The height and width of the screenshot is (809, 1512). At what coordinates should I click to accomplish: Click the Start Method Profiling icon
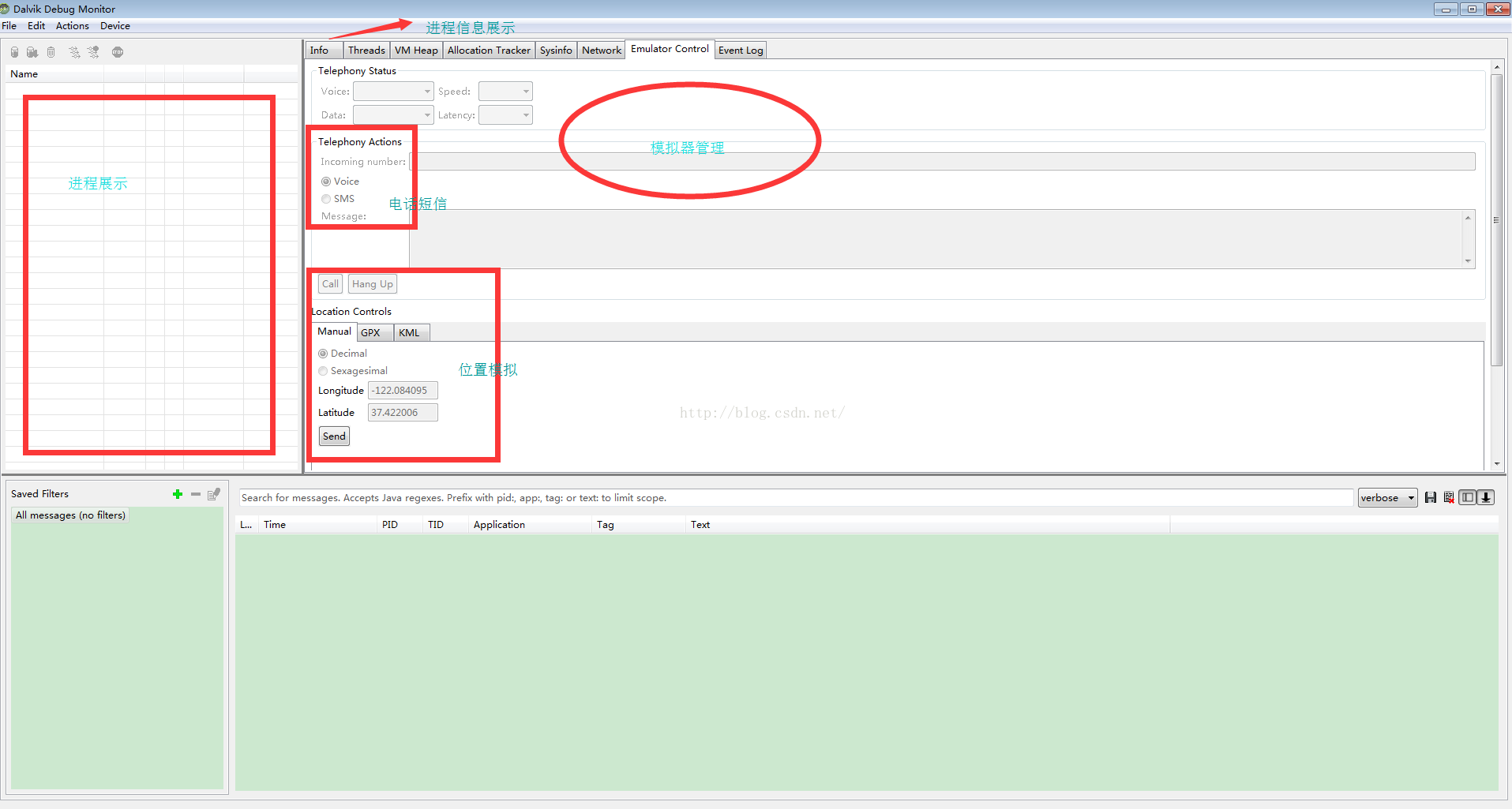pos(94,52)
